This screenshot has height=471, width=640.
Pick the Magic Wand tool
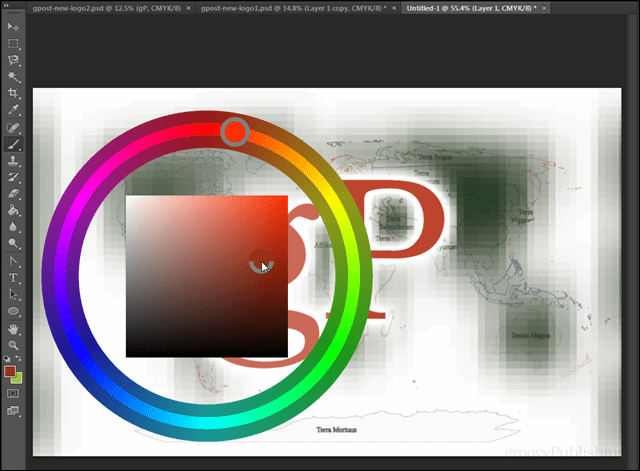pyautogui.click(x=14, y=76)
